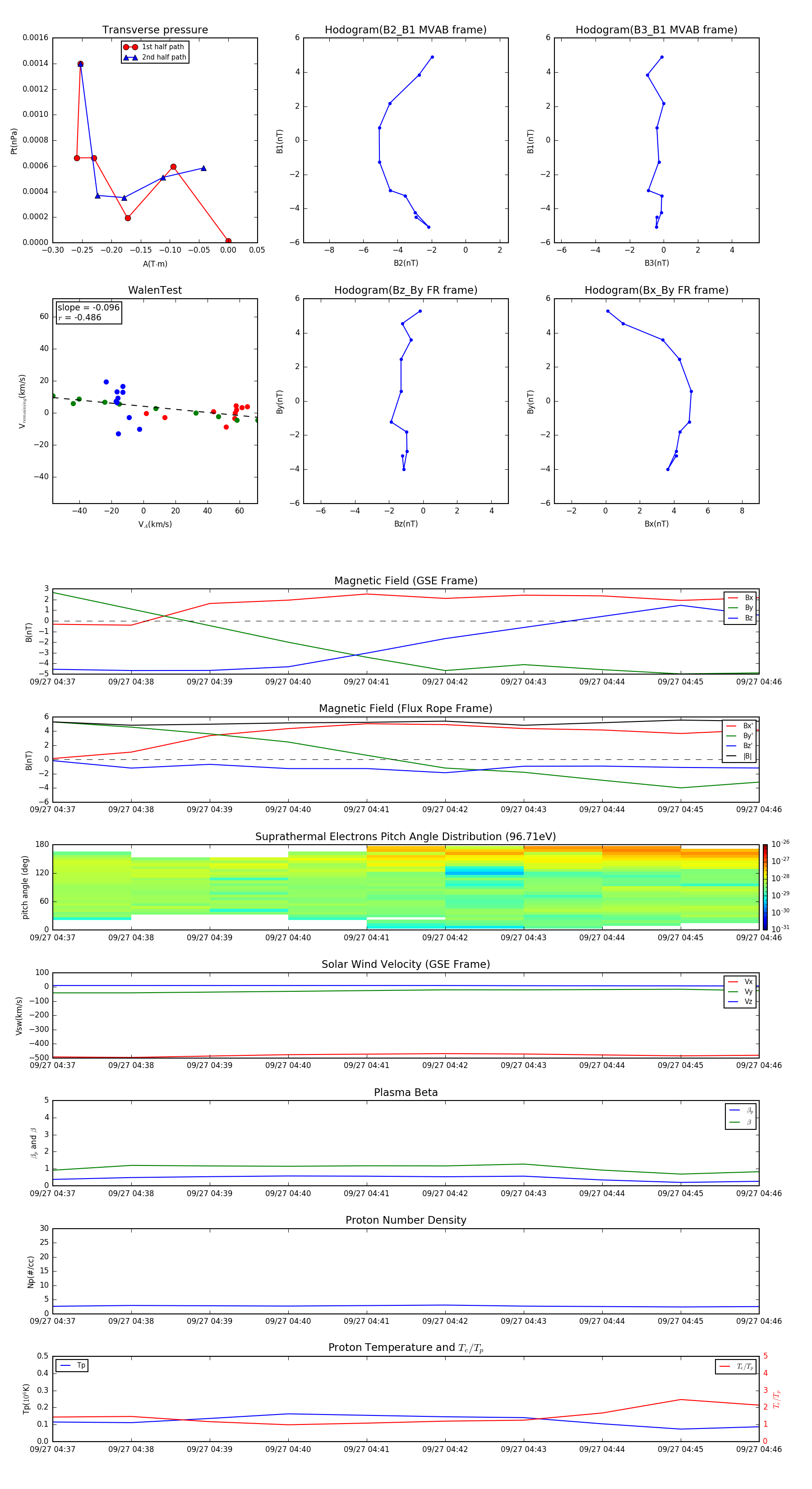Viewport: 812px width, 1489px height.
Task: Click the β entry in Plasma Beta legend
Action: click(741, 1122)
